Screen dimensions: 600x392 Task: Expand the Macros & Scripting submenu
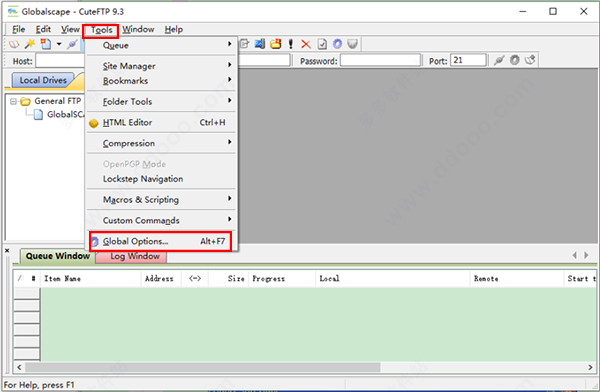[161, 199]
